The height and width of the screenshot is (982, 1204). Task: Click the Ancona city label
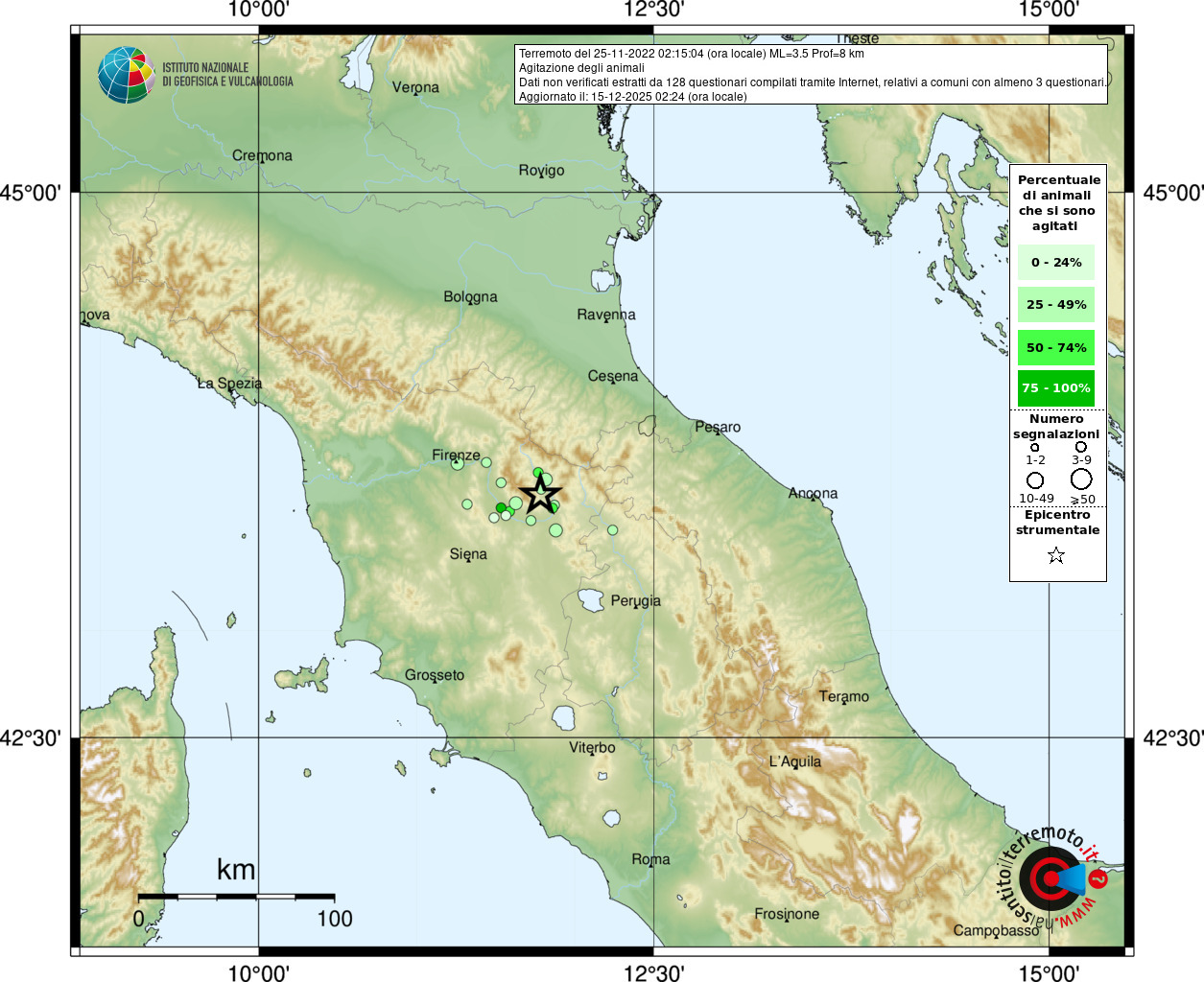point(813,494)
